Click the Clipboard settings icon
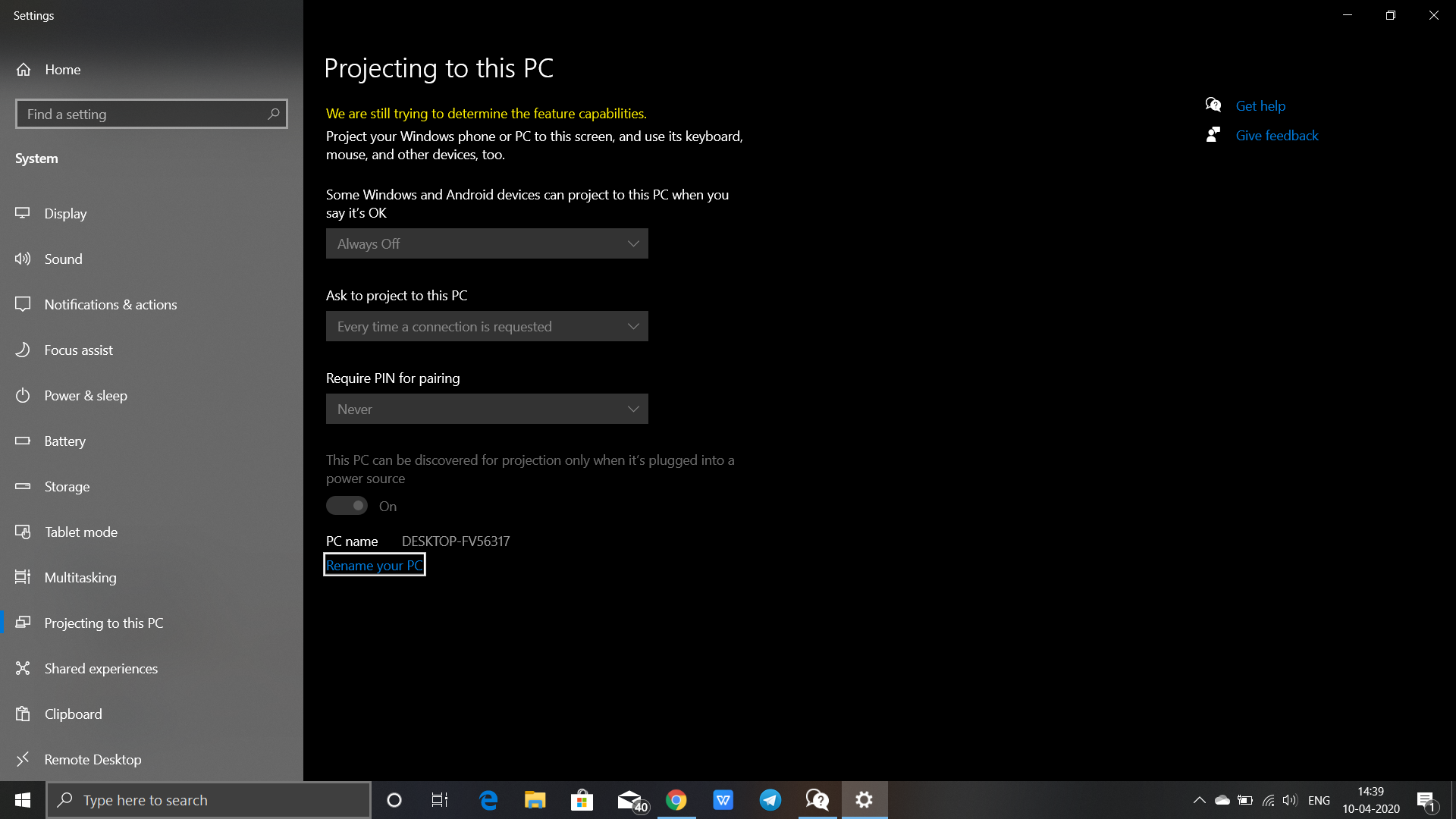The image size is (1456, 819). [23, 713]
